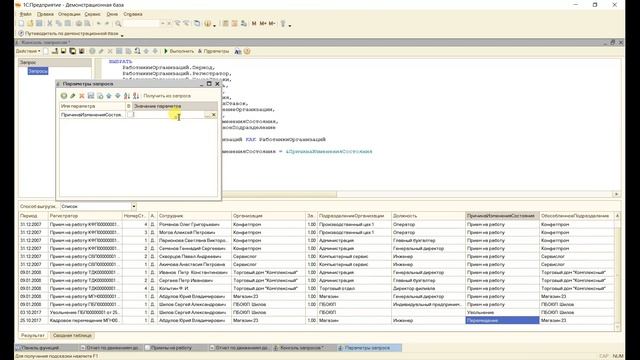Open the Способ выгрузки dropdown
Image resolution: width=640 pixels, height=360 pixels.
coord(133,207)
